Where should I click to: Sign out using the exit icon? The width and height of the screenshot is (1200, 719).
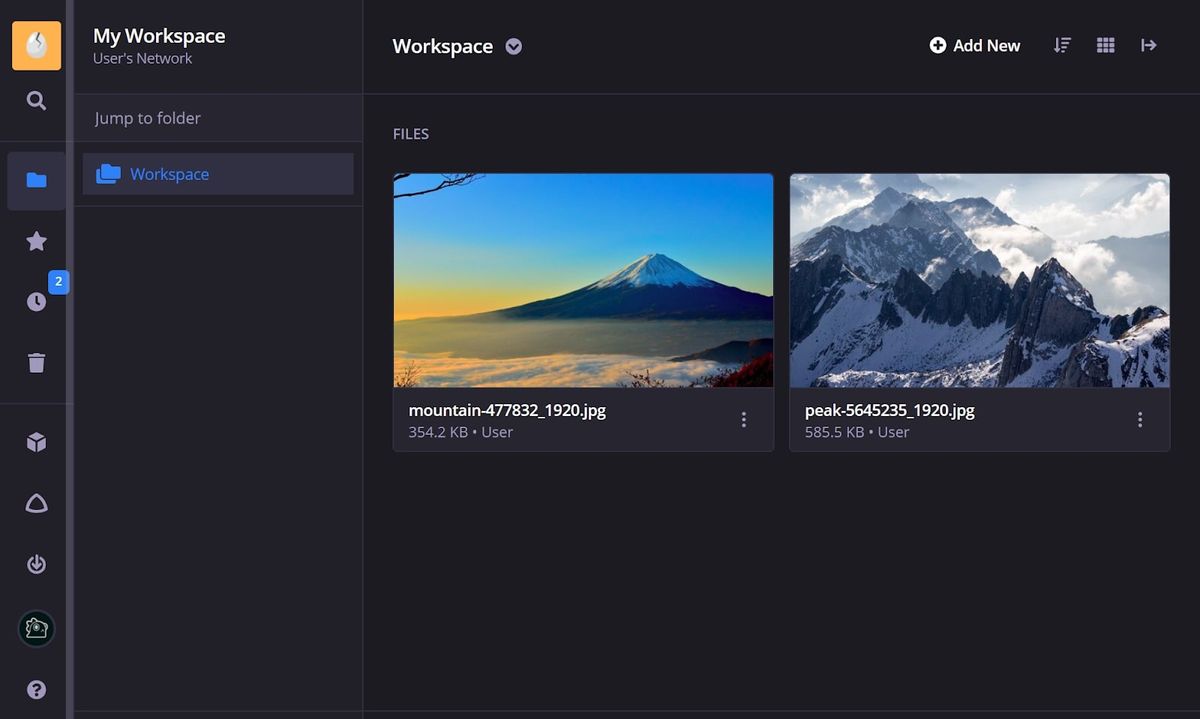click(36, 564)
